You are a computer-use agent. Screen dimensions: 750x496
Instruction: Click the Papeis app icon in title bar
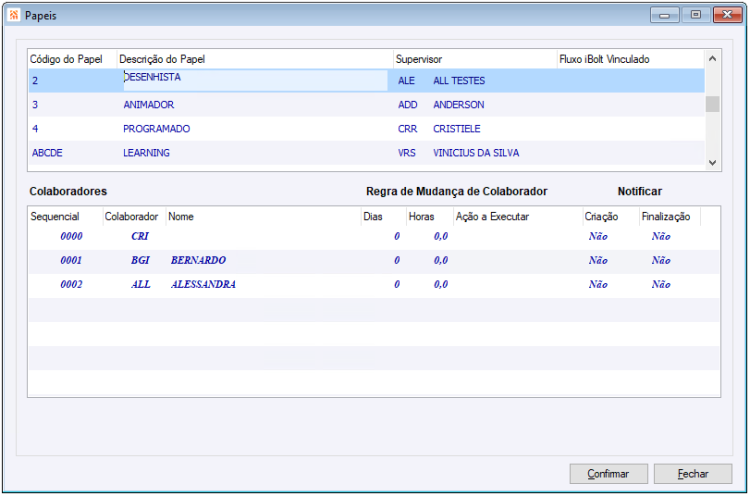pos(14,15)
